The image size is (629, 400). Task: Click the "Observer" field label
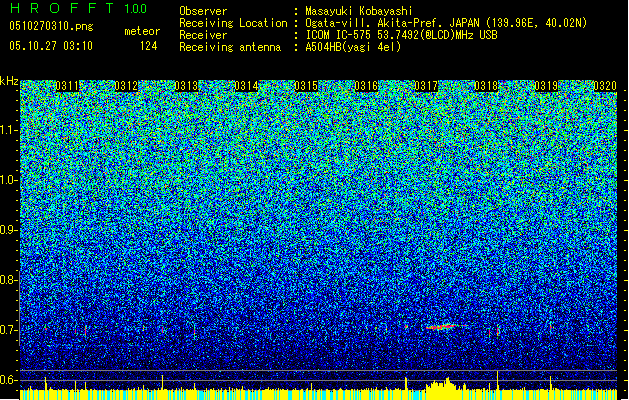(x=203, y=11)
